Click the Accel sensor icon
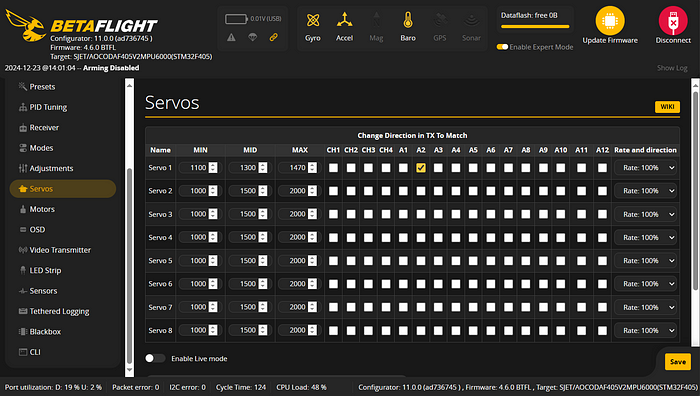The width and height of the screenshot is (700, 396). tap(344, 20)
